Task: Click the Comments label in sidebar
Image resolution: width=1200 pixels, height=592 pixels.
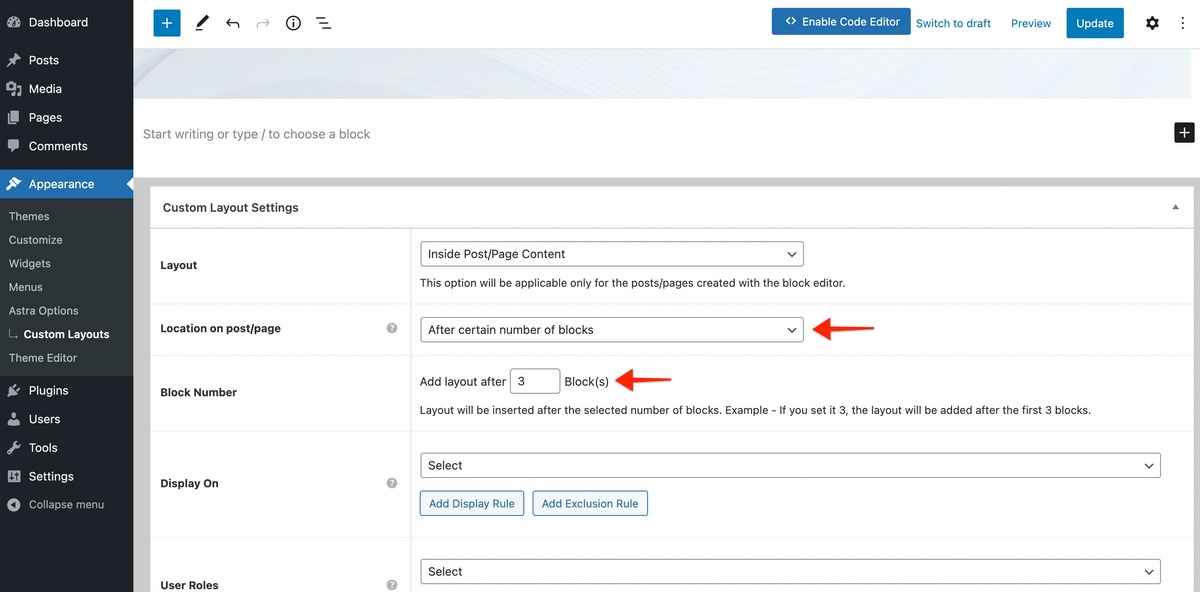Action: point(58,146)
